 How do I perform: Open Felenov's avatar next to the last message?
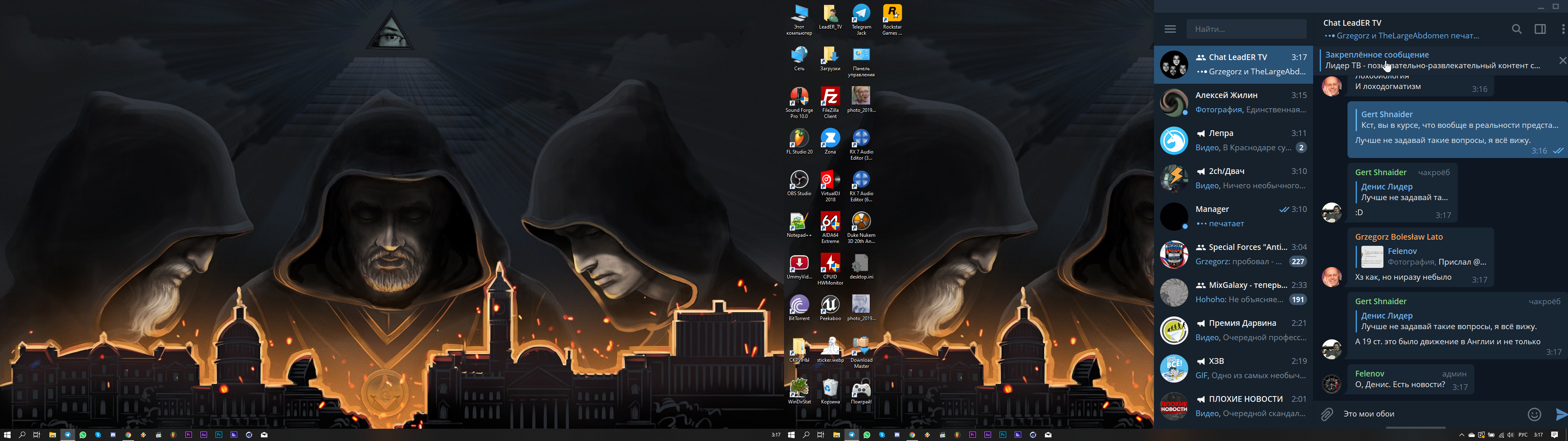tap(1331, 383)
